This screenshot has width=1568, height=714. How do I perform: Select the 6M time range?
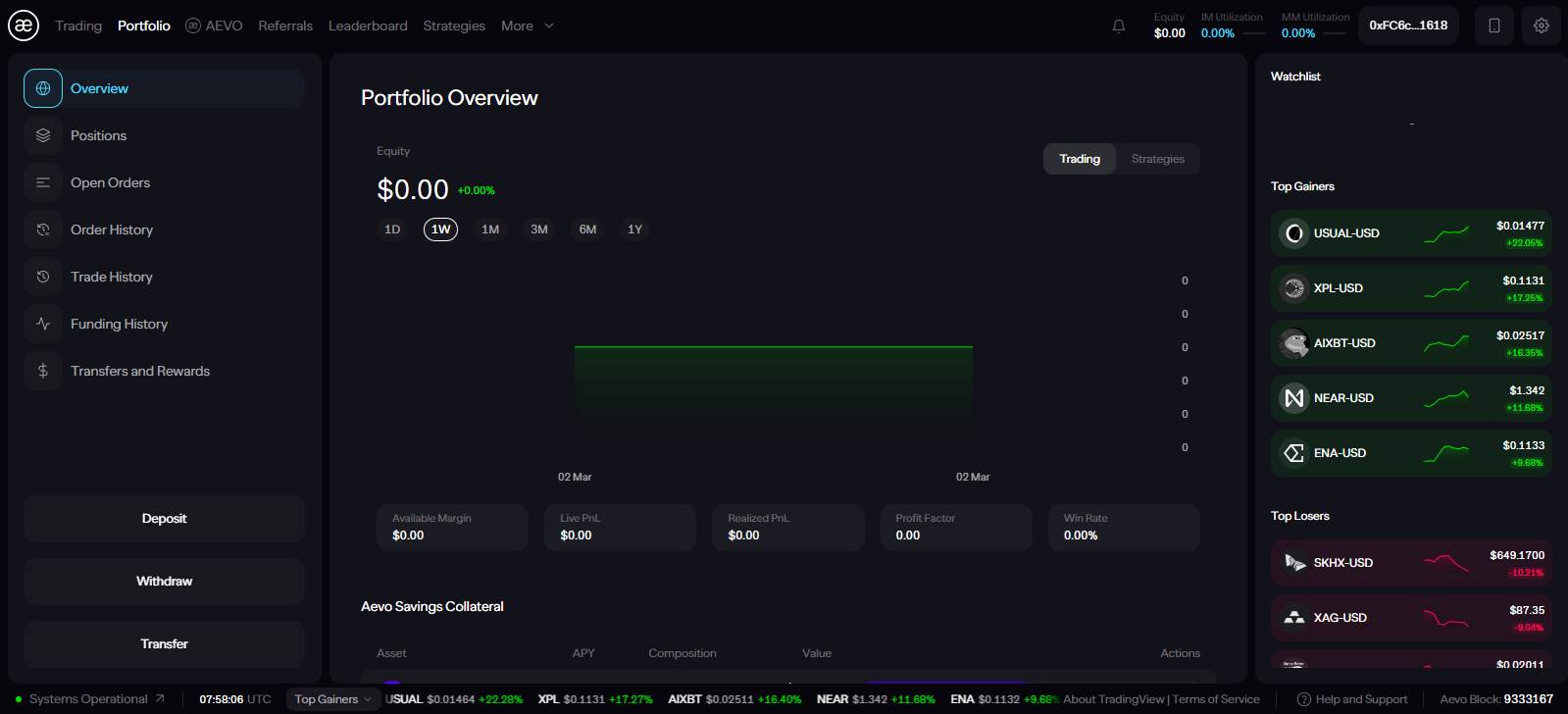tap(587, 229)
